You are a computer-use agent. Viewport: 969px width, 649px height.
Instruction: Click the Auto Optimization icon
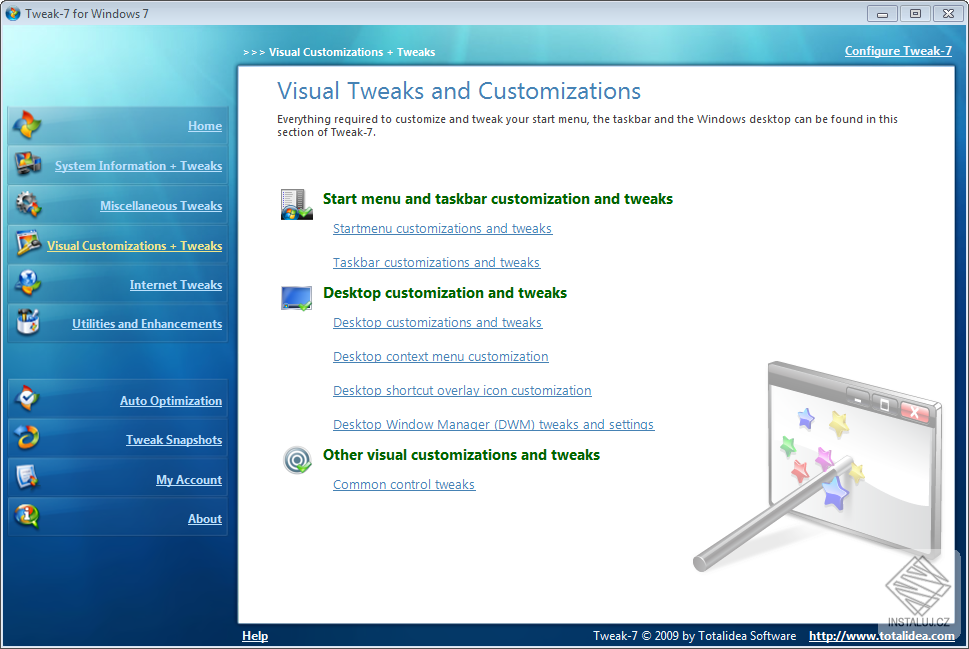tap(27, 399)
